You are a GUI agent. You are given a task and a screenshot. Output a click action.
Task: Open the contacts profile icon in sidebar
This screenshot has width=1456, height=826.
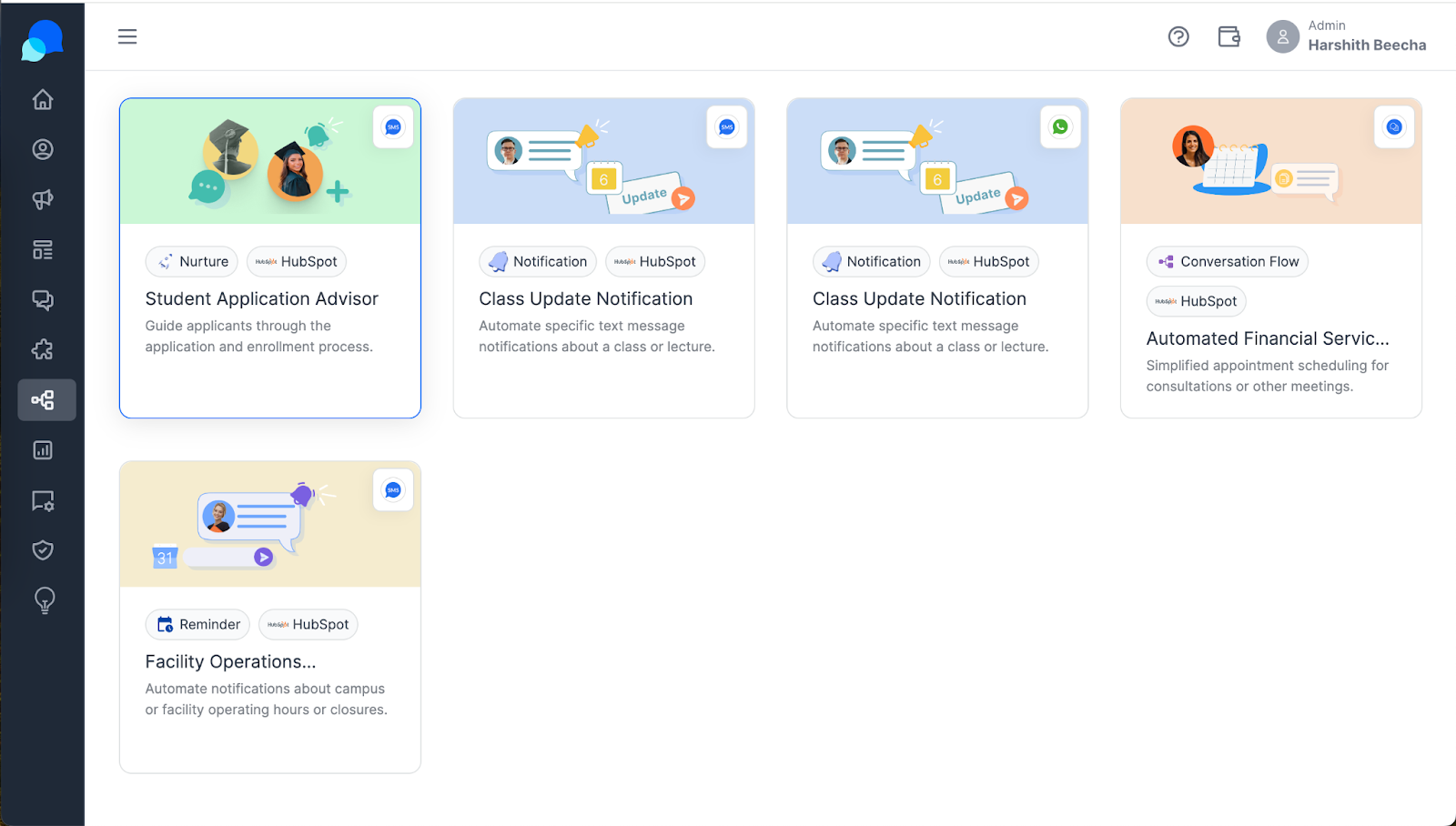[43, 149]
